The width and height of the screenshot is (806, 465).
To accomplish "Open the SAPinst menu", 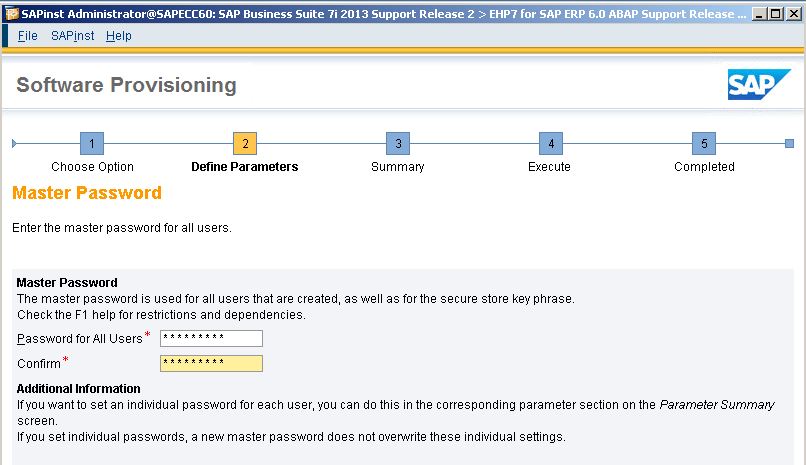I will (x=72, y=36).
